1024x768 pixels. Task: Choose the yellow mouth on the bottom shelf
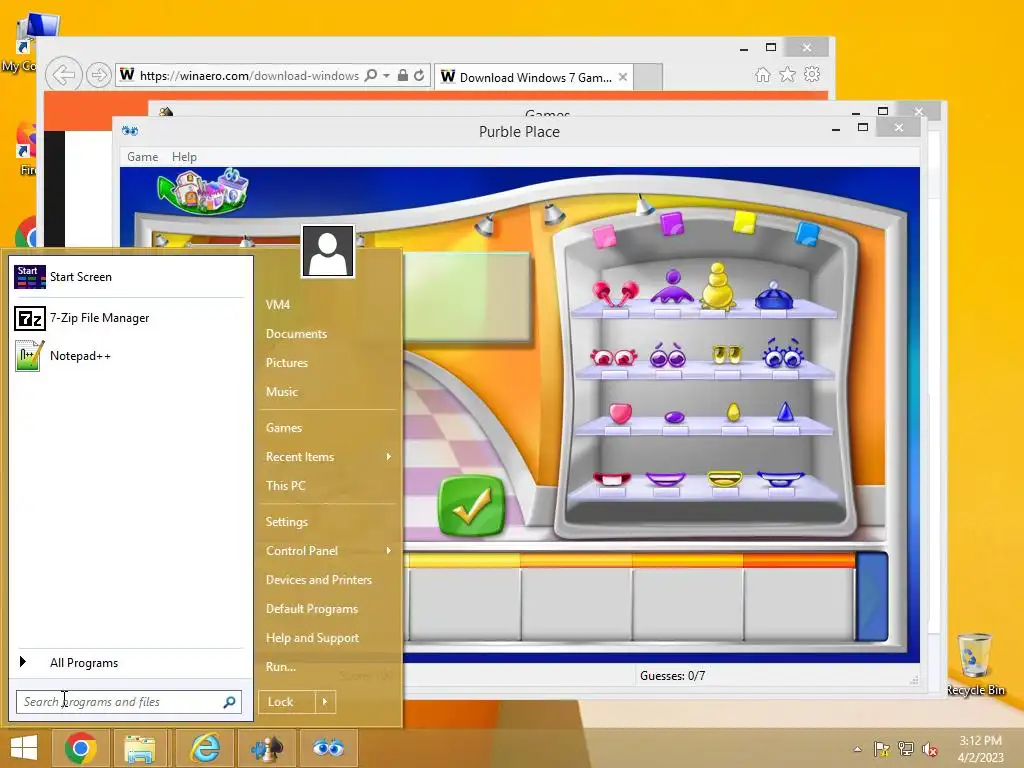tap(725, 479)
